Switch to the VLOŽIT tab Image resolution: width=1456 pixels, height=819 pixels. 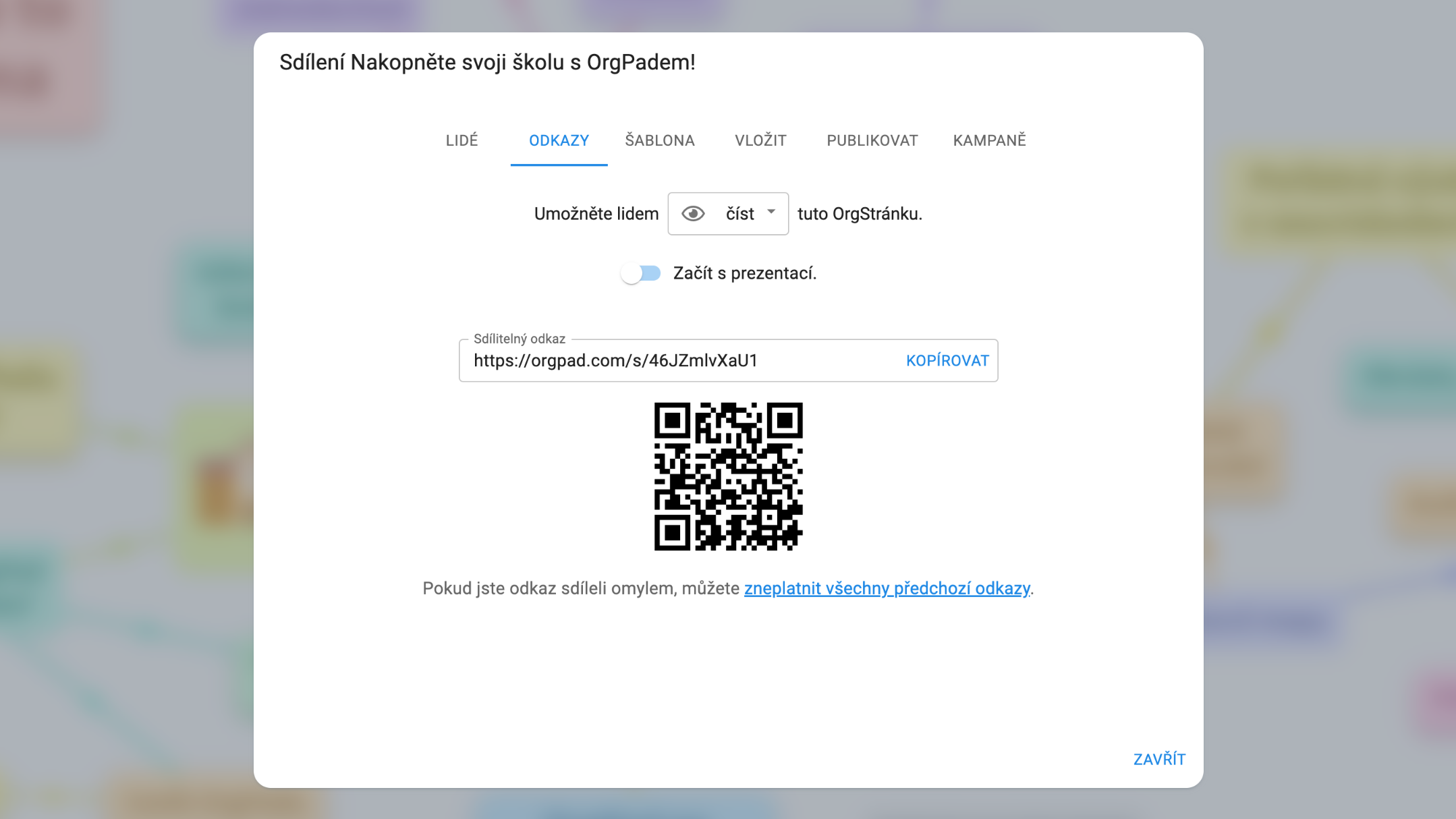point(761,140)
